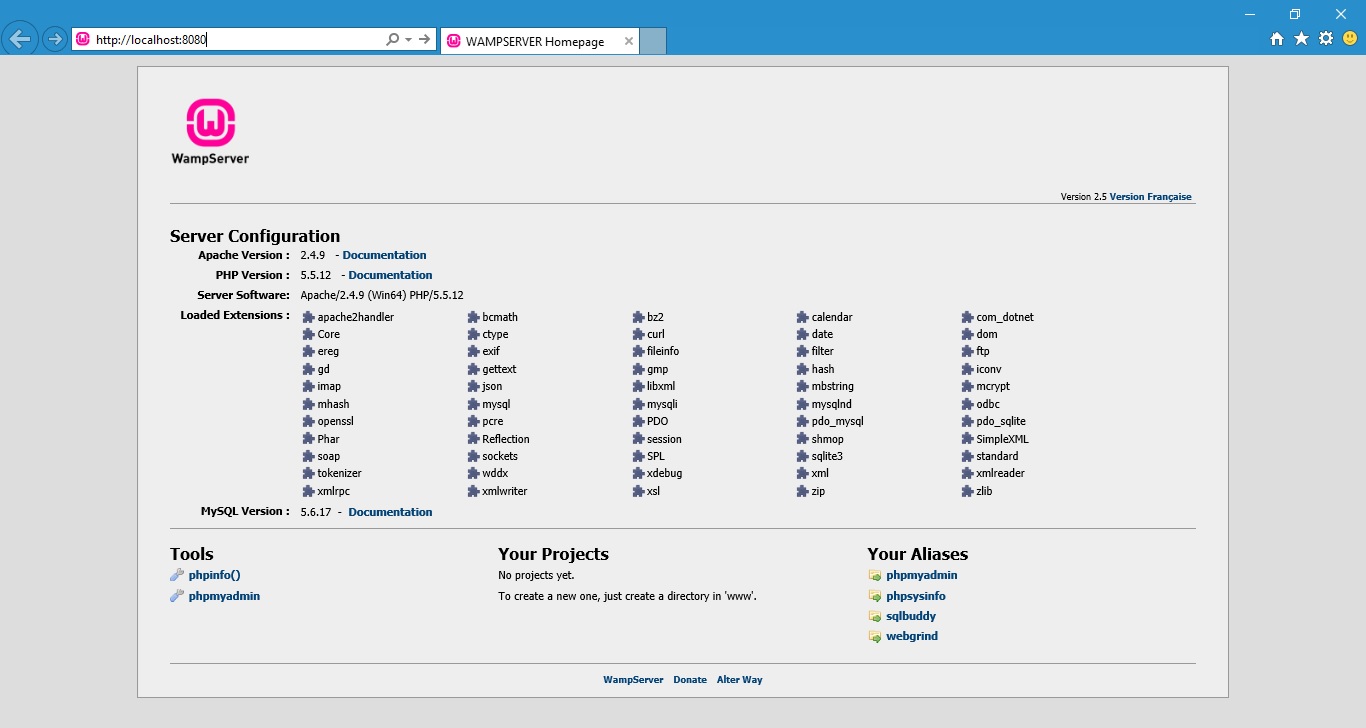Click the site favicon in address bar
Screen dimensions: 1366x728
pyautogui.click(x=83, y=39)
